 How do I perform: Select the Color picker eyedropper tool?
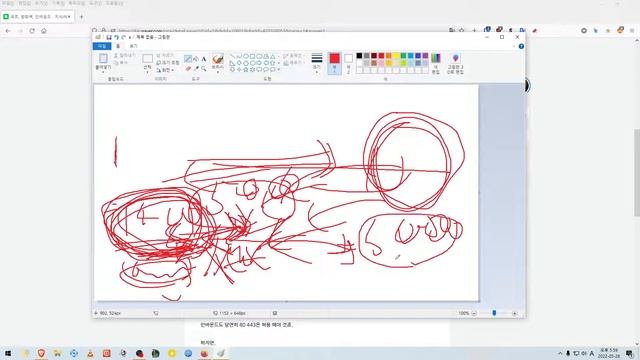pyautogui.click(x=196, y=69)
